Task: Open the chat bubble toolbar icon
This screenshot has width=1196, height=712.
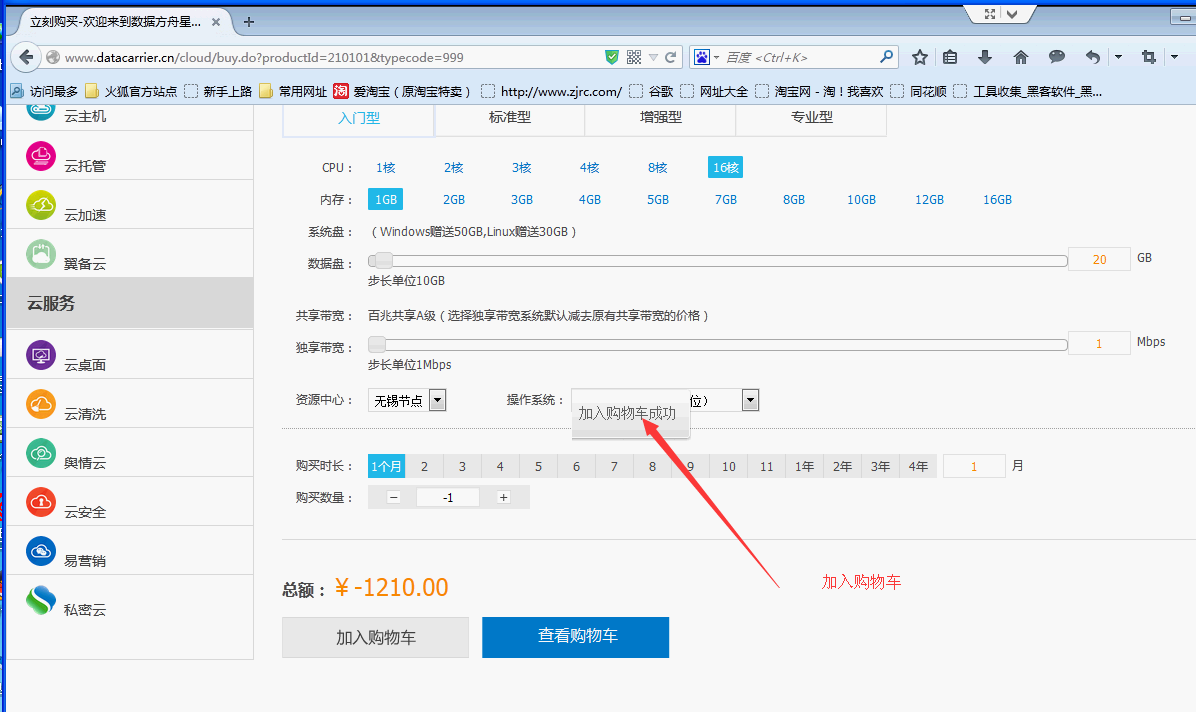Action: pos(1056,56)
